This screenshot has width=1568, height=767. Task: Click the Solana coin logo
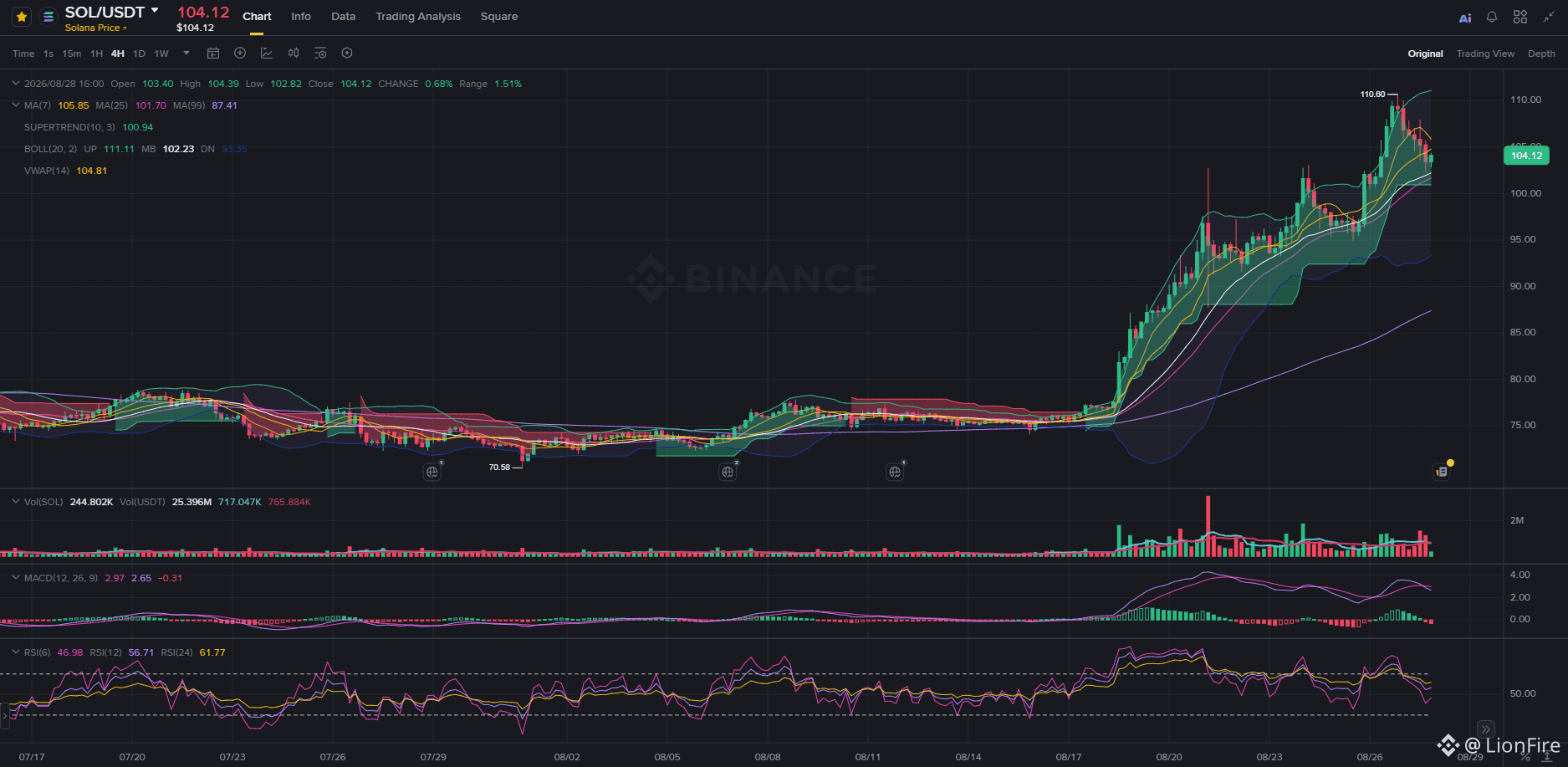[49, 17]
